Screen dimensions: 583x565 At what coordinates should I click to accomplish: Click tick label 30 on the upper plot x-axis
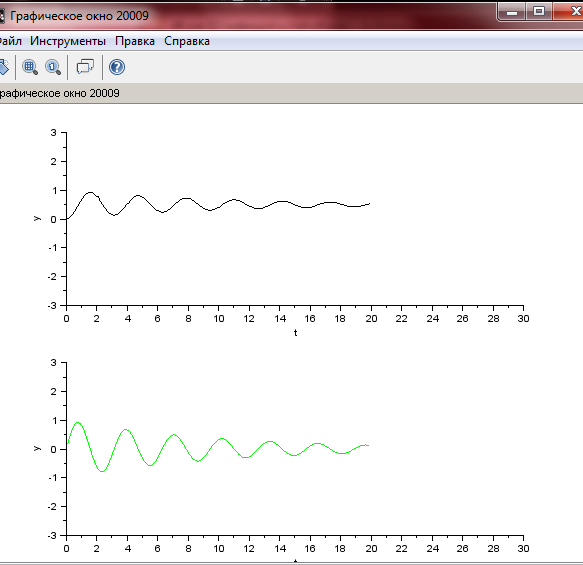[523, 319]
